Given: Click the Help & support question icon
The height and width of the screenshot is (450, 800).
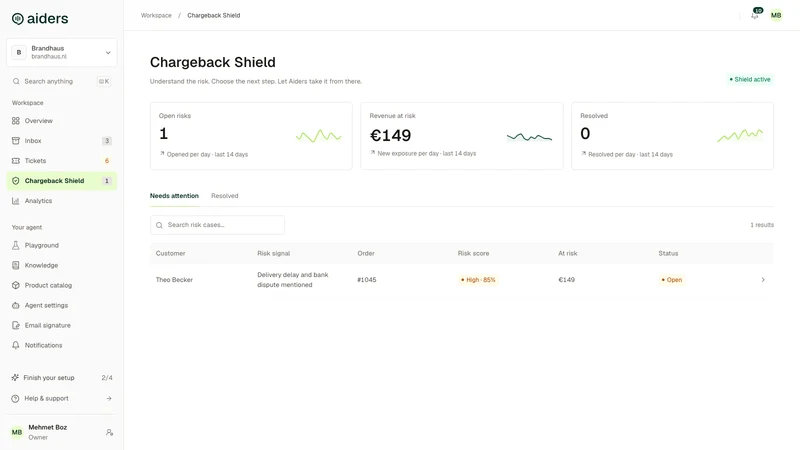Looking at the screenshot, I should 15,398.
